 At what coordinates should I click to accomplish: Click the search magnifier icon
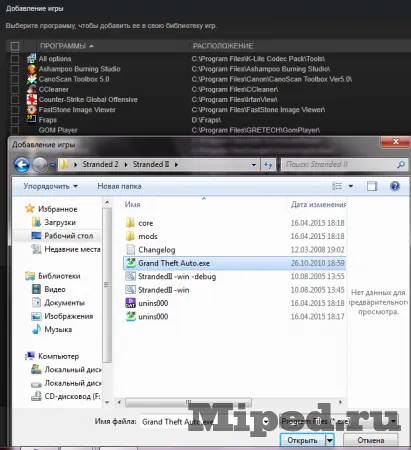click(x=401, y=164)
